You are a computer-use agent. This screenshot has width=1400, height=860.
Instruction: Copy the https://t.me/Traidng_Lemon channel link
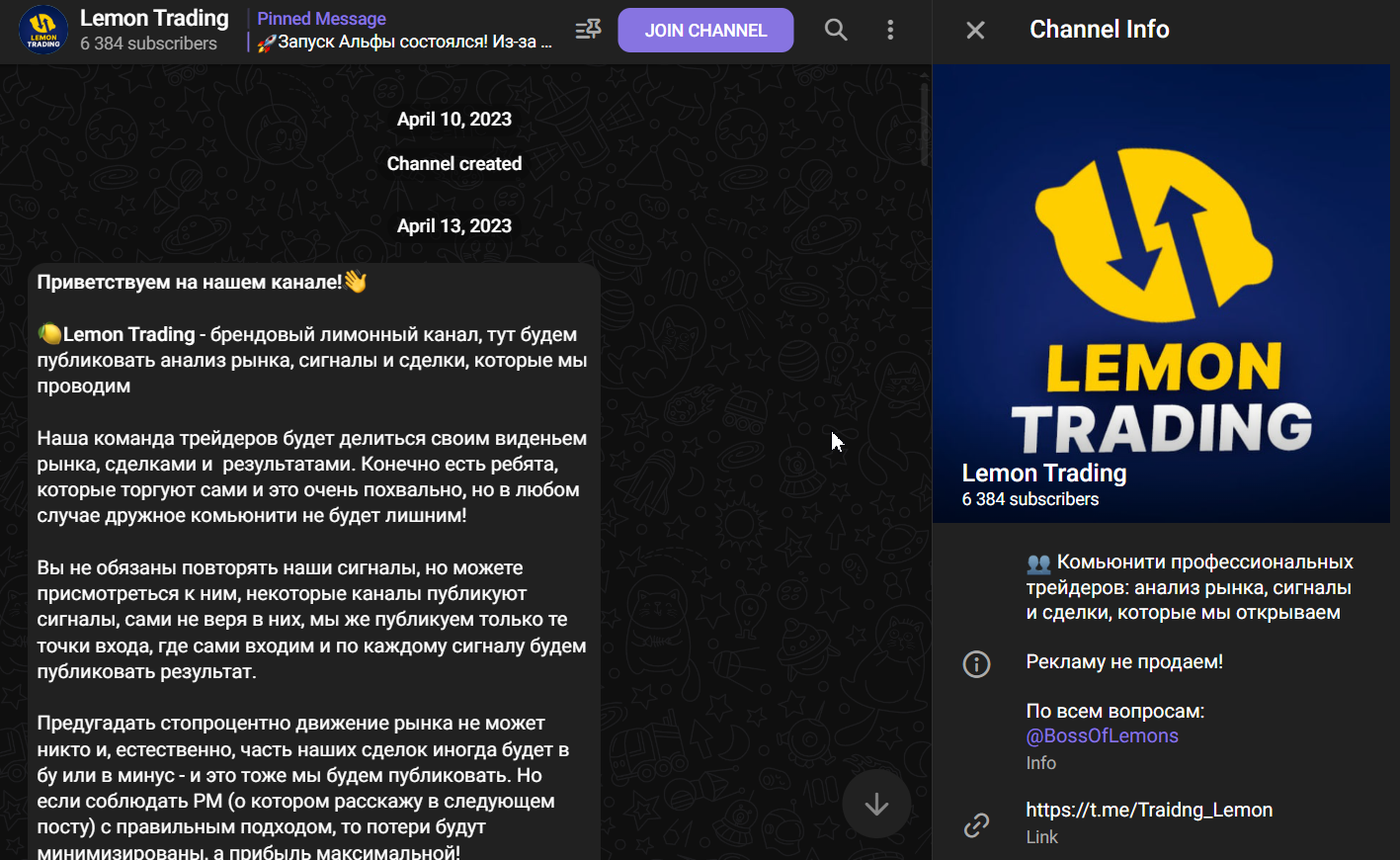point(1149,810)
